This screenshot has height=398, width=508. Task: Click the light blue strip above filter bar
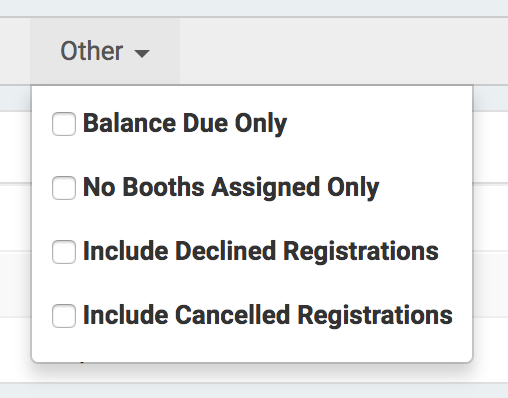coord(254,8)
